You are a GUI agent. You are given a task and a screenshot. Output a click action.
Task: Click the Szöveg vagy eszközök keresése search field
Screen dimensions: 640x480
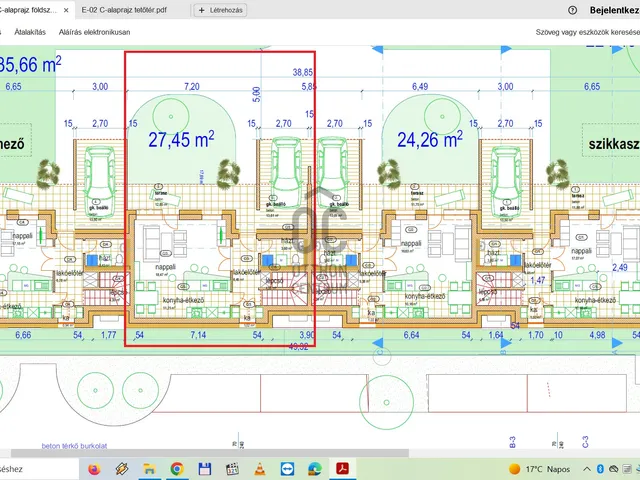[x=587, y=32]
